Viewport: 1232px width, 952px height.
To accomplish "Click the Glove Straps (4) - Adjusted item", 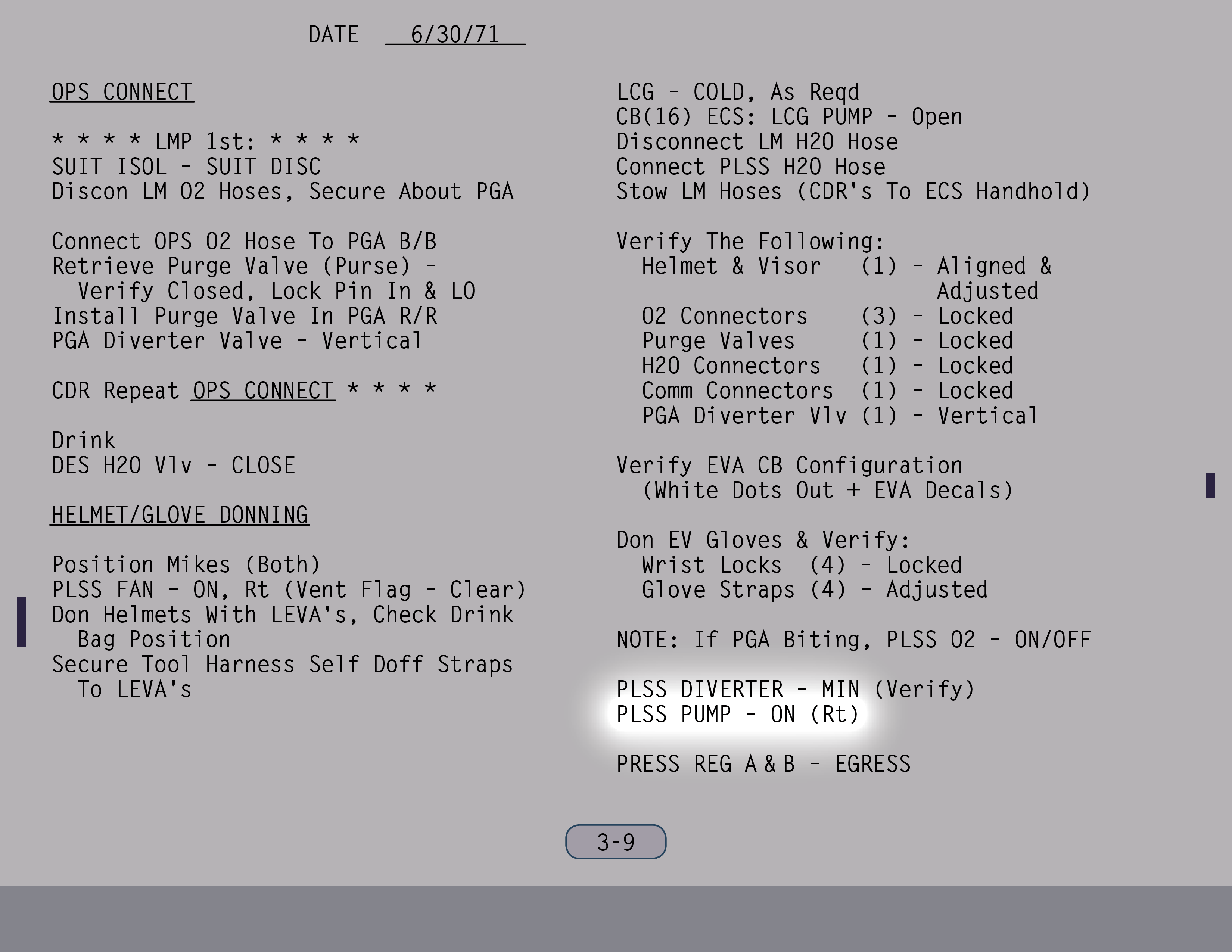I will [814, 590].
